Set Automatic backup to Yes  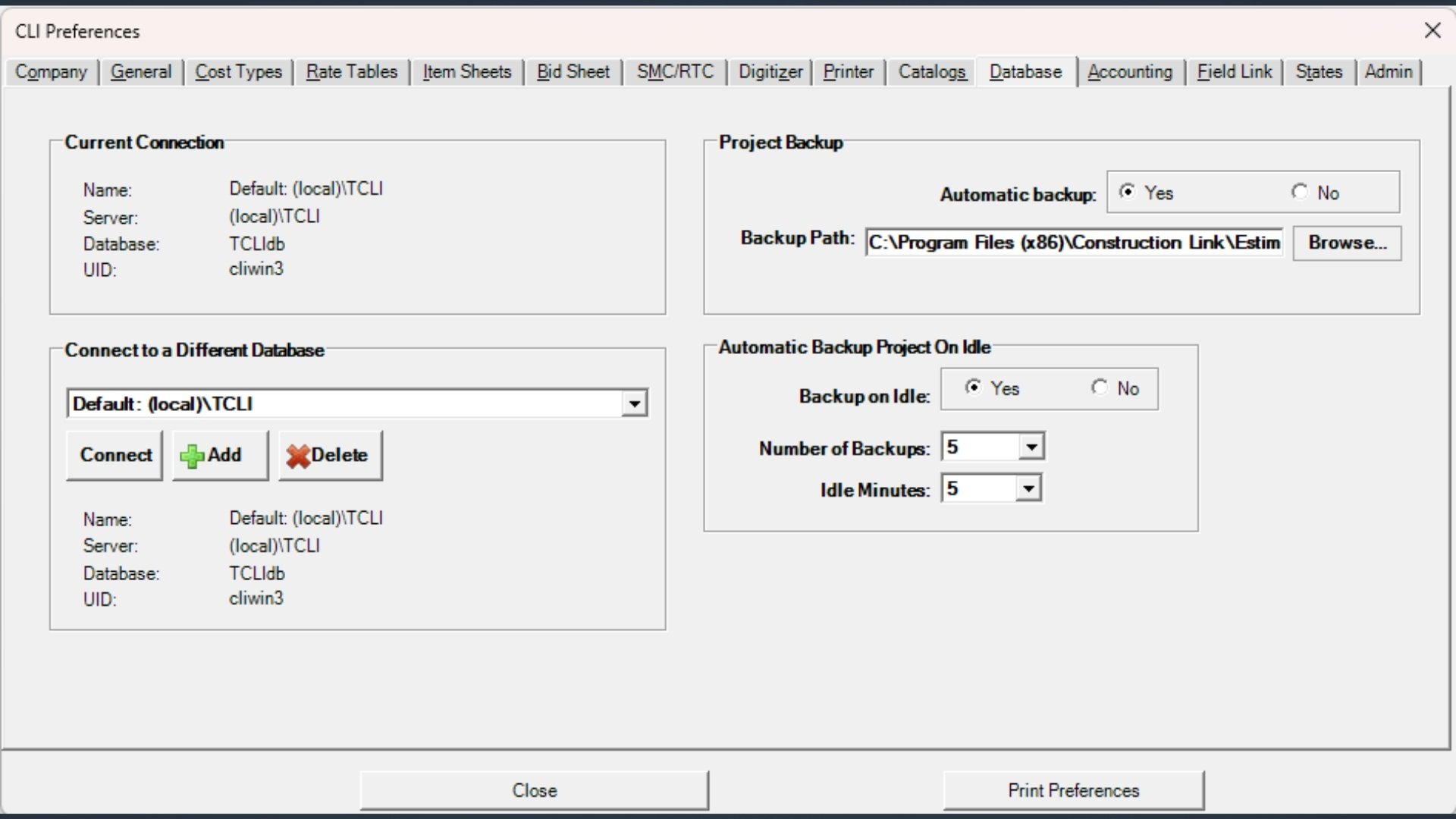tap(1128, 192)
